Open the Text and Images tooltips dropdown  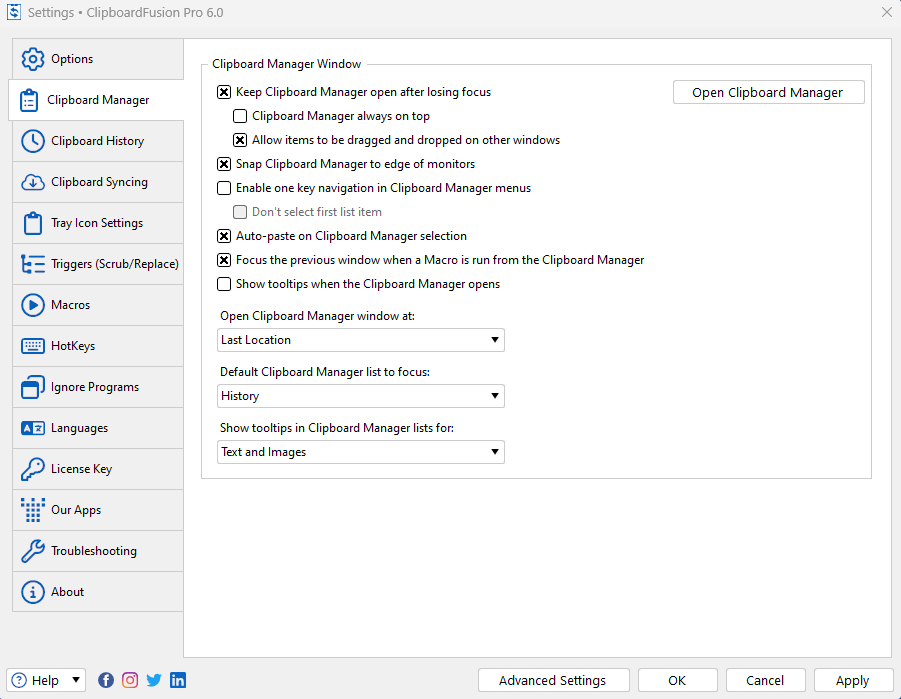[361, 452]
